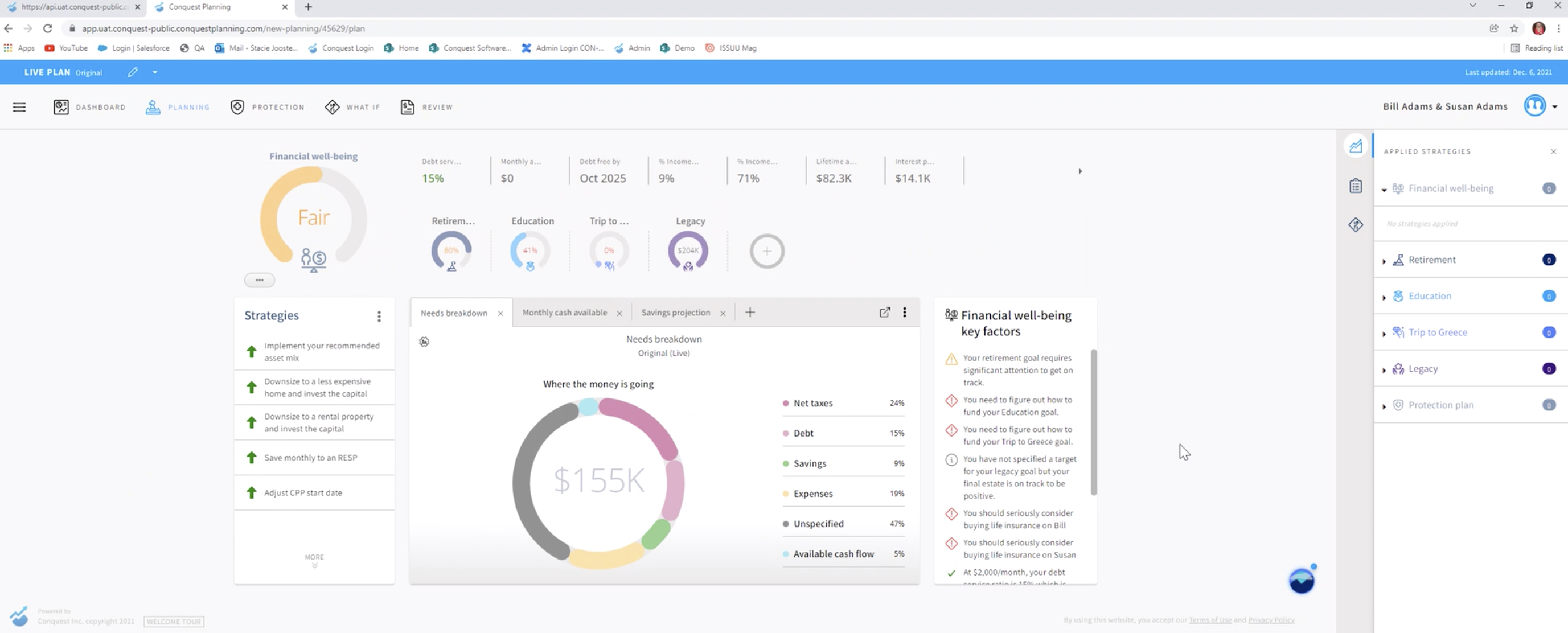Open the Legacy goal gauge
This screenshot has width=1568, height=633.
[688, 250]
